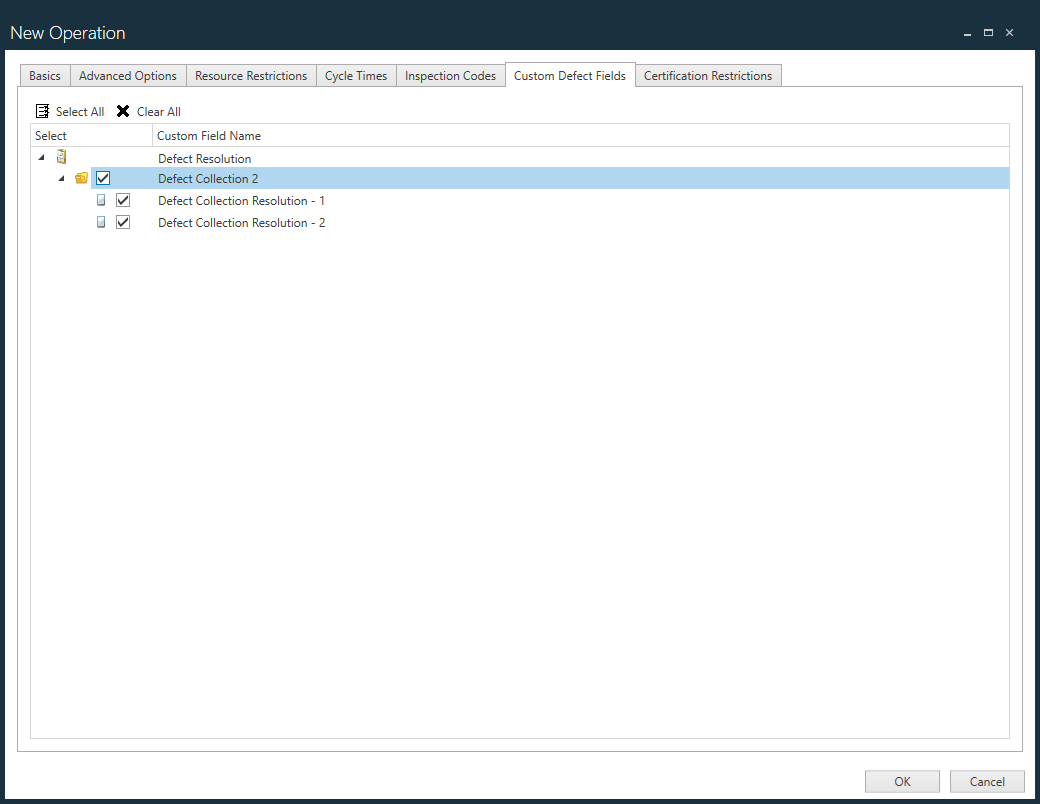Open the Inspection Codes tab

450,75
